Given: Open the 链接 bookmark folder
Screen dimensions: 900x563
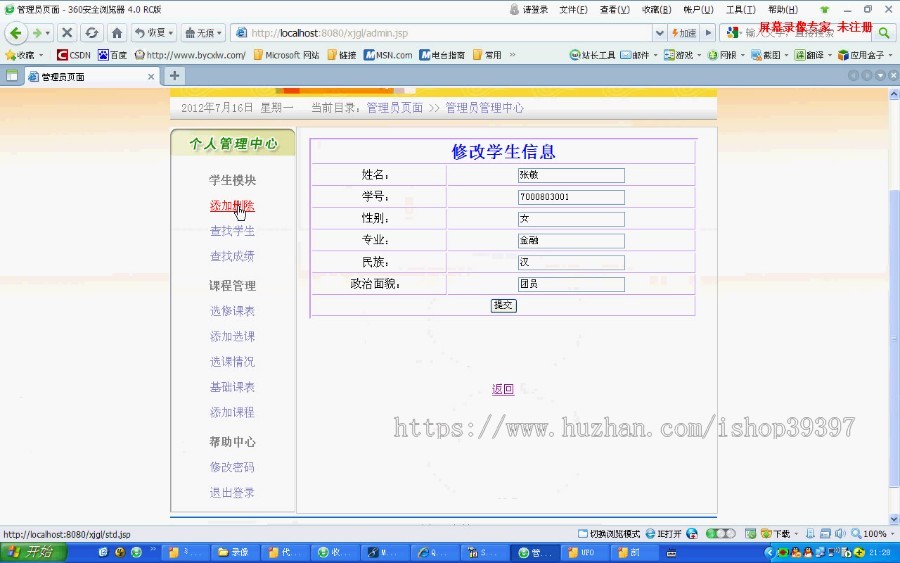Looking at the screenshot, I should coord(342,55).
